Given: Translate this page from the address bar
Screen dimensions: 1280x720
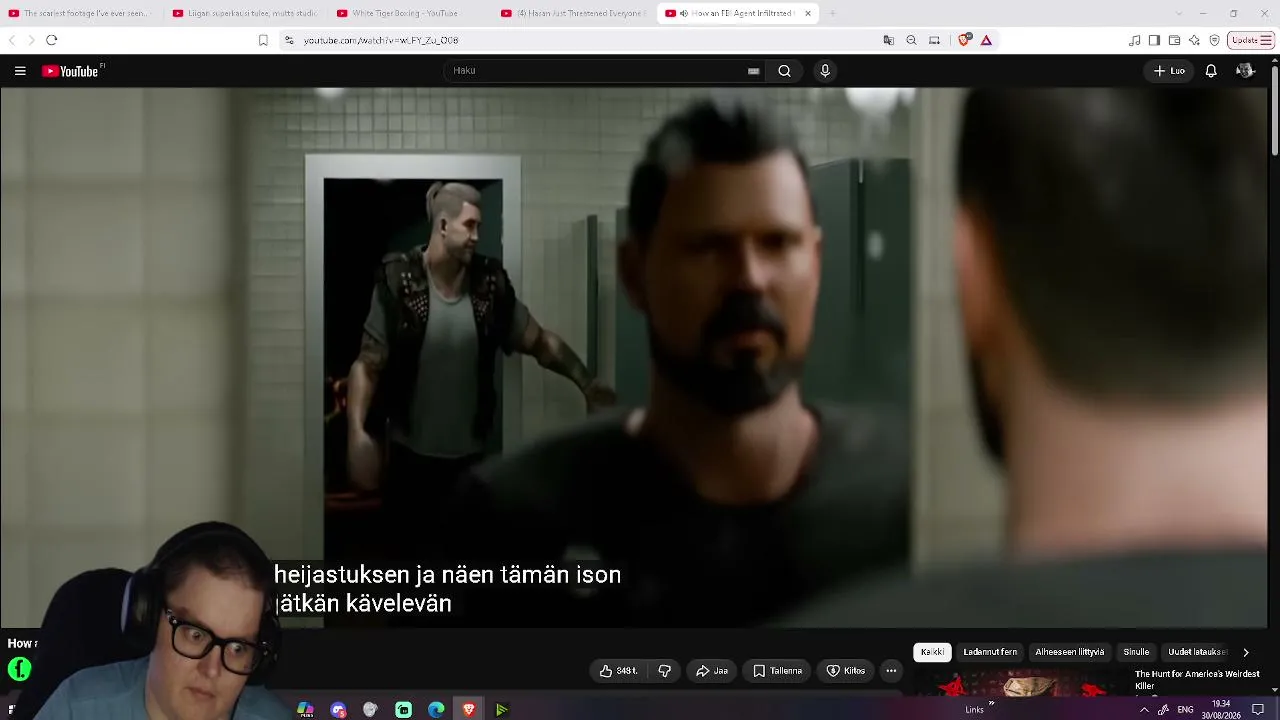Looking at the screenshot, I should pos(888,40).
